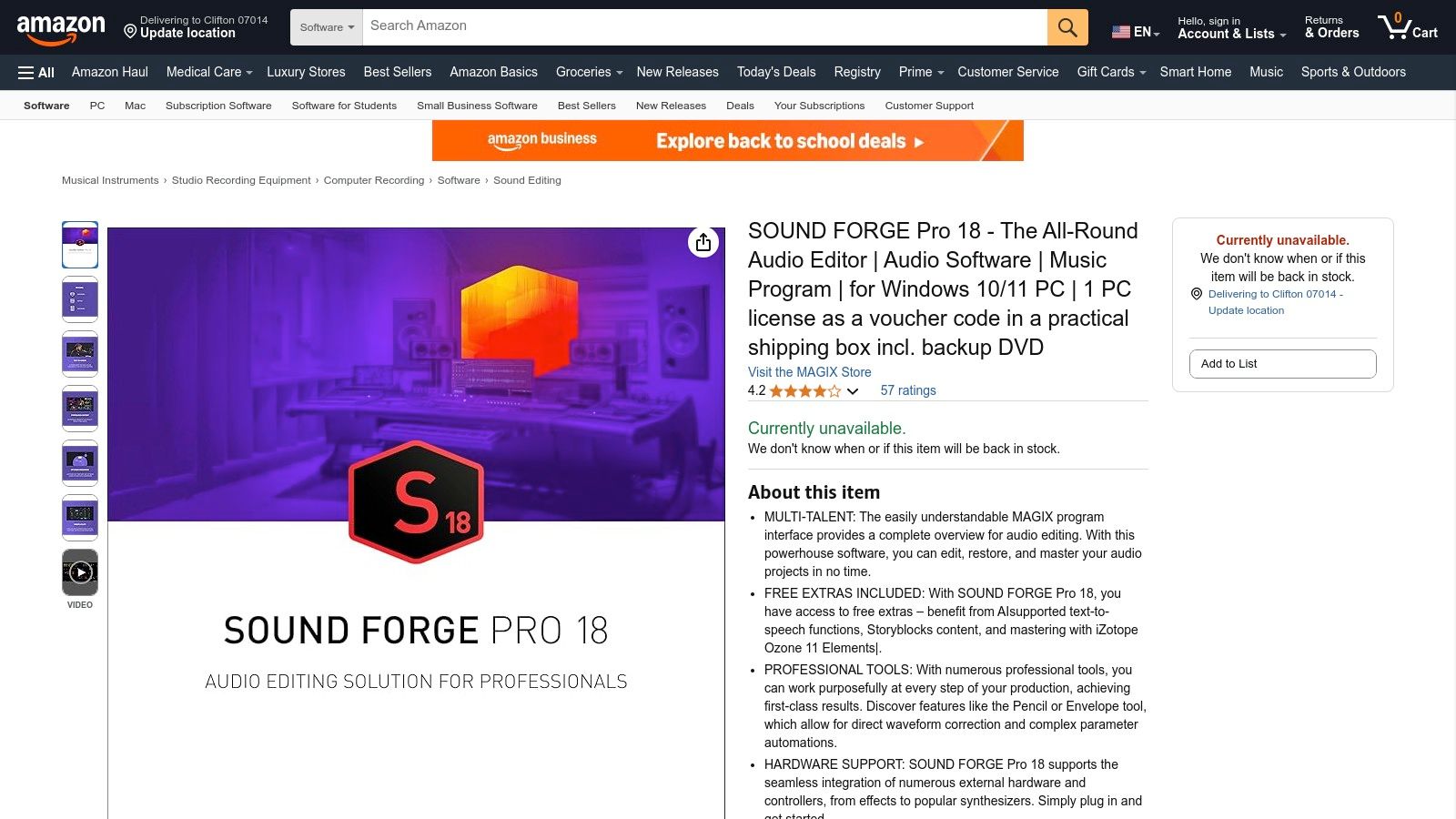
Task: Open Returns & Orders
Action: pyautogui.click(x=1331, y=27)
